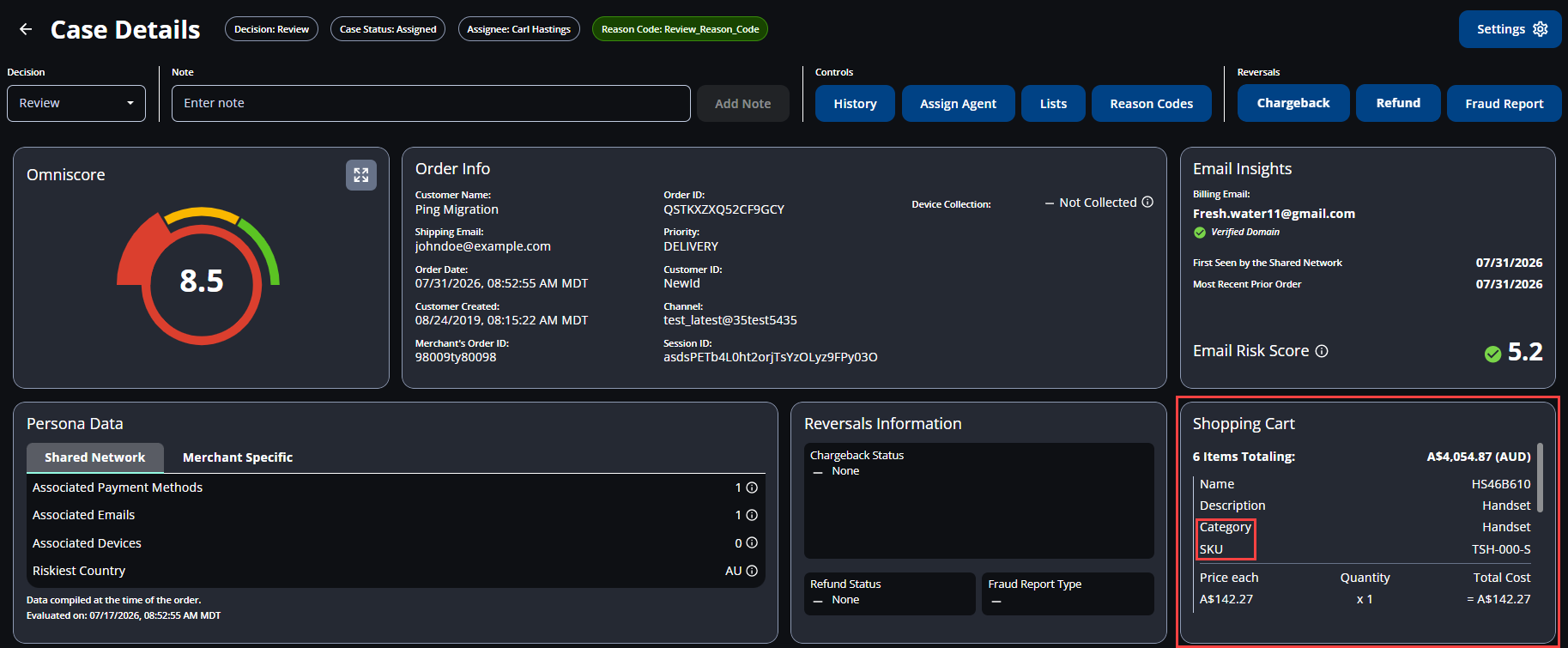1568x648 pixels.
Task: Click the info icon for Riskiest Country
Action: [752, 571]
